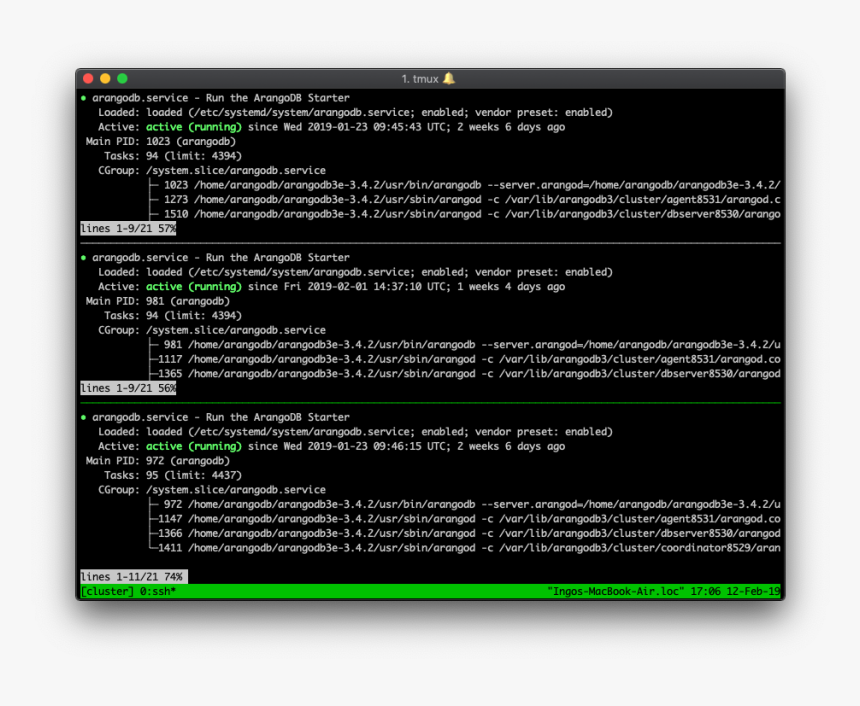Click the 'lines 1-11/21 74%' pager prompt
This screenshot has width=860, height=706.
[134, 577]
